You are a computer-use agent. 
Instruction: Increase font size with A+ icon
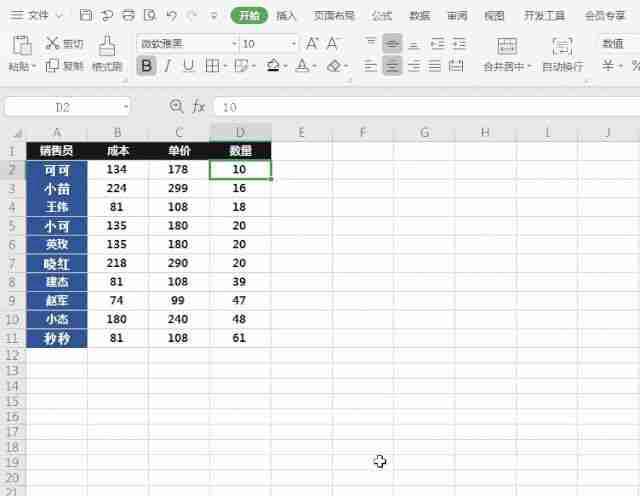point(312,43)
